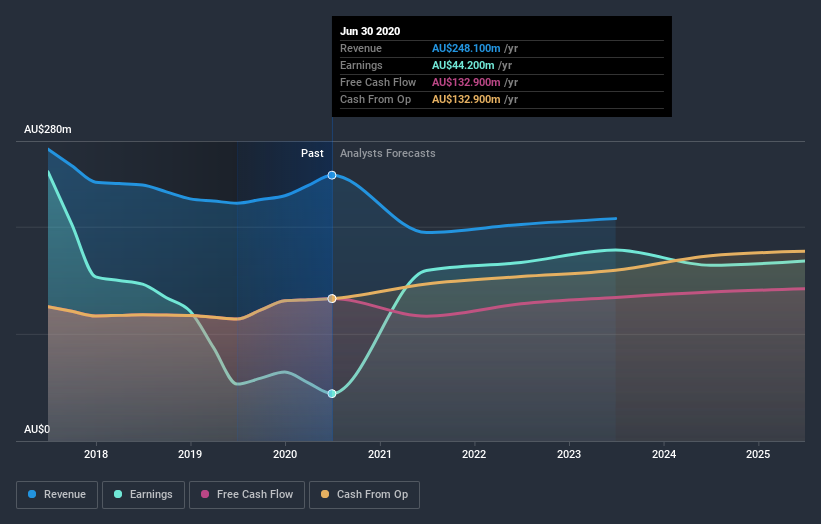Toggle the Revenue legend button

(x=57, y=495)
